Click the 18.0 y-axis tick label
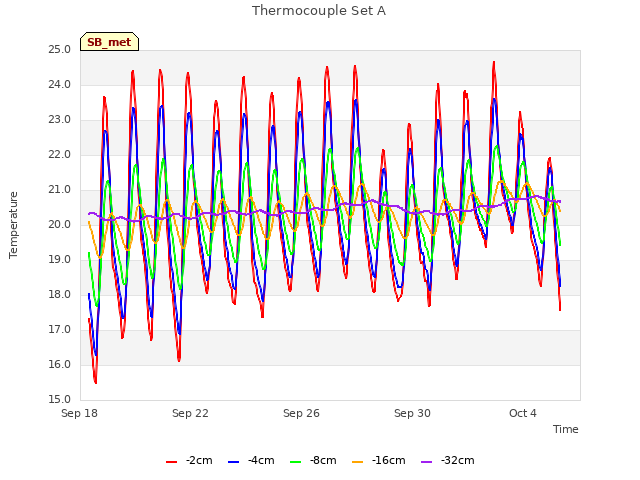 pos(60,295)
